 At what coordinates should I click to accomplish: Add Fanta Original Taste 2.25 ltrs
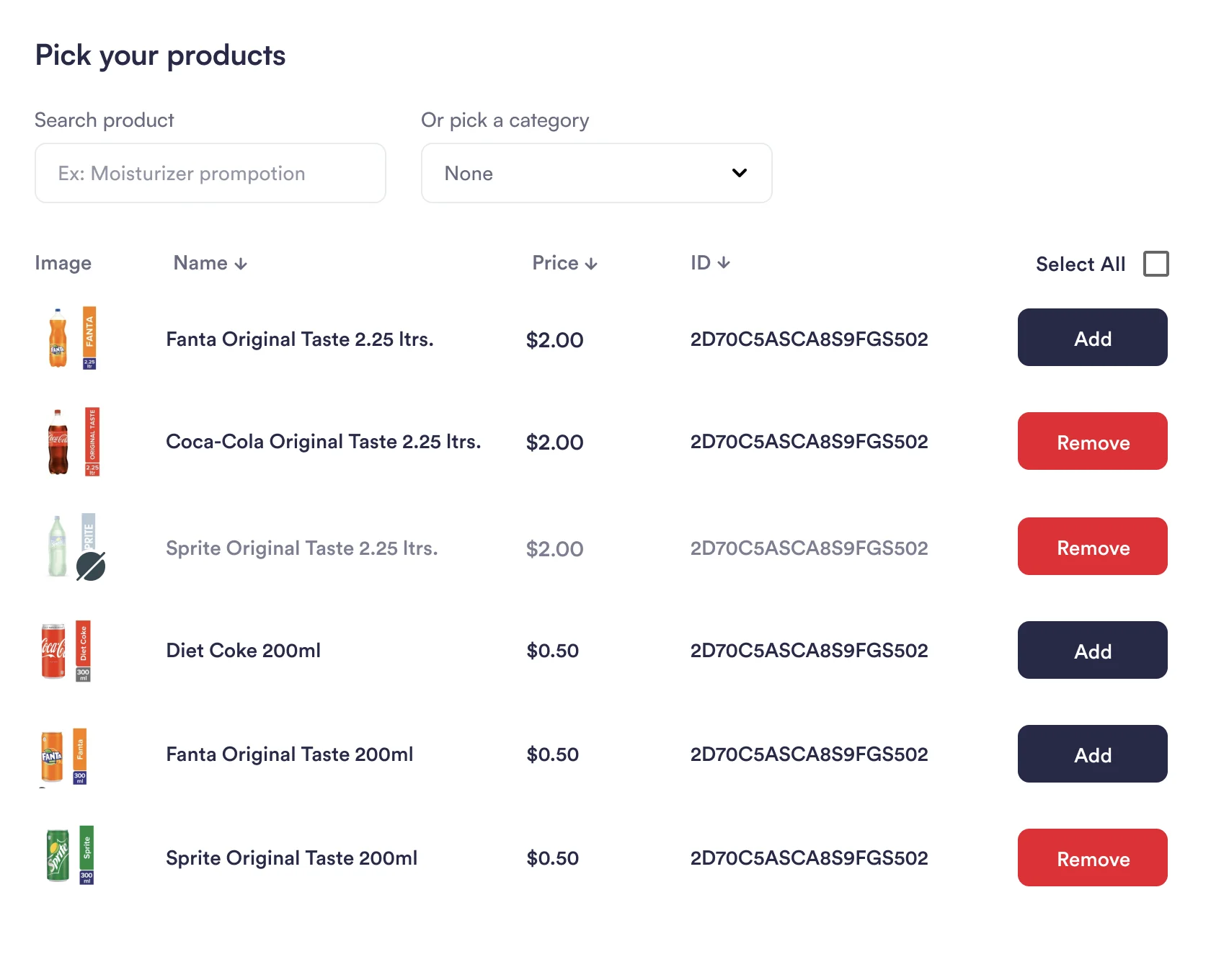coord(1092,337)
